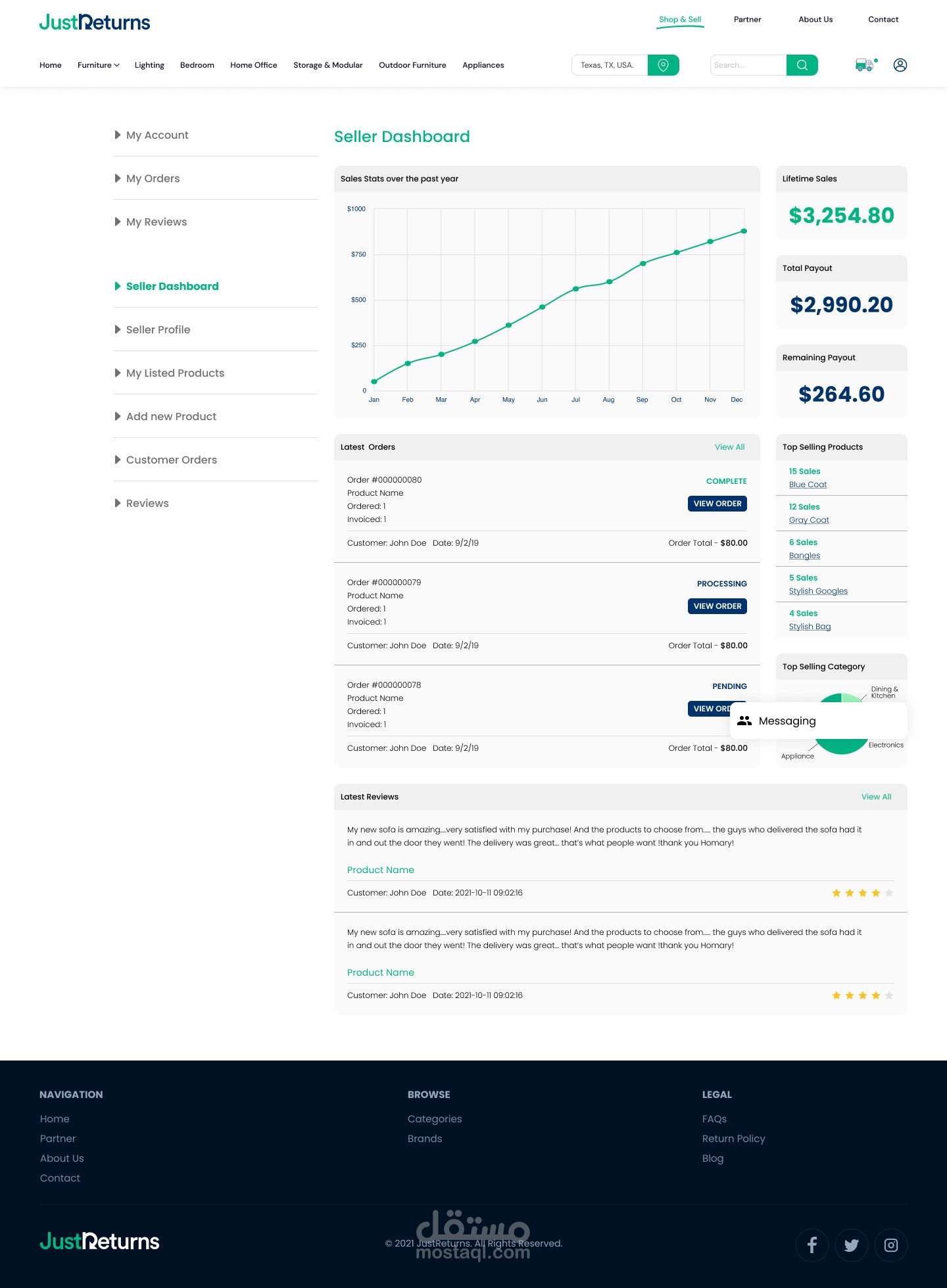
Task: View order #000000079
Action: (717, 606)
